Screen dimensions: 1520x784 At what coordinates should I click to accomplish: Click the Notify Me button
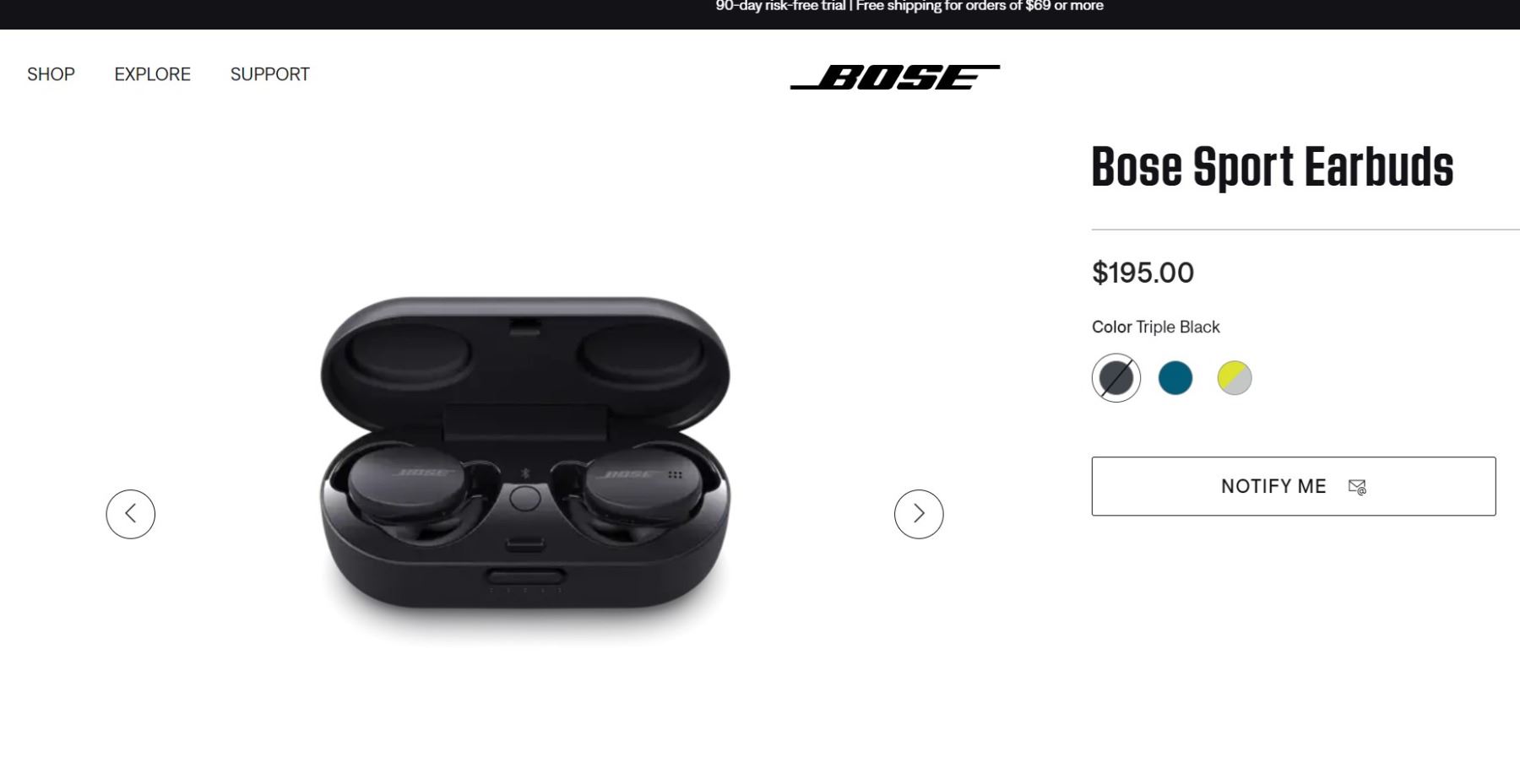1294,486
